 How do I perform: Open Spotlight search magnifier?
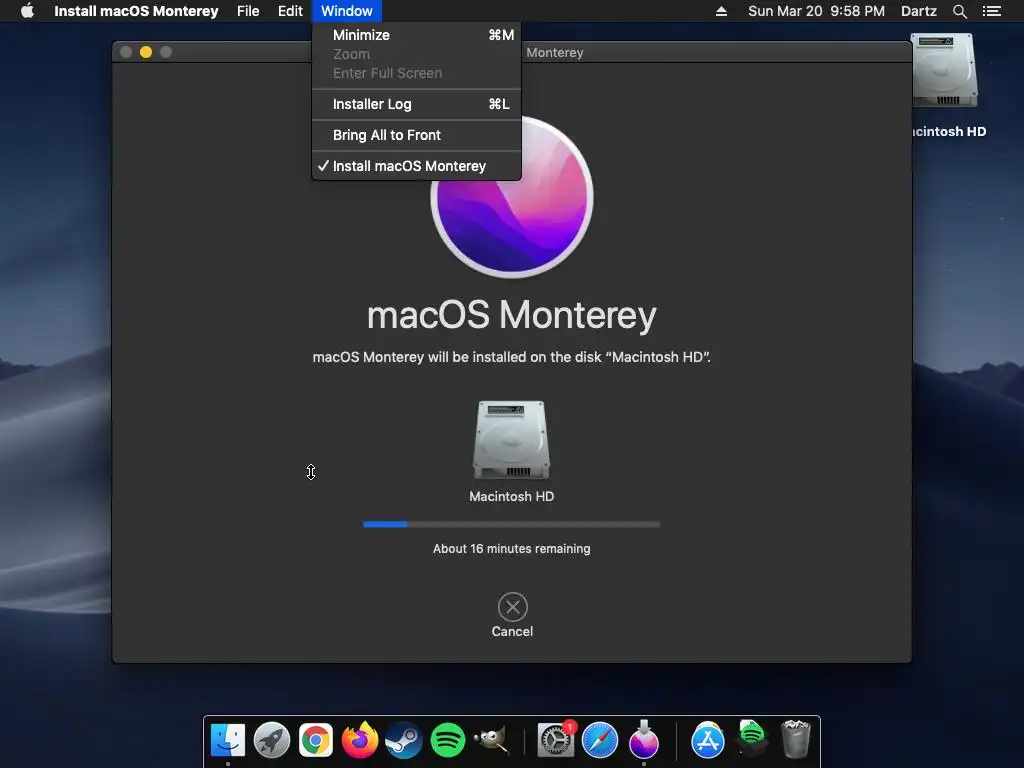click(x=959, y=11)
